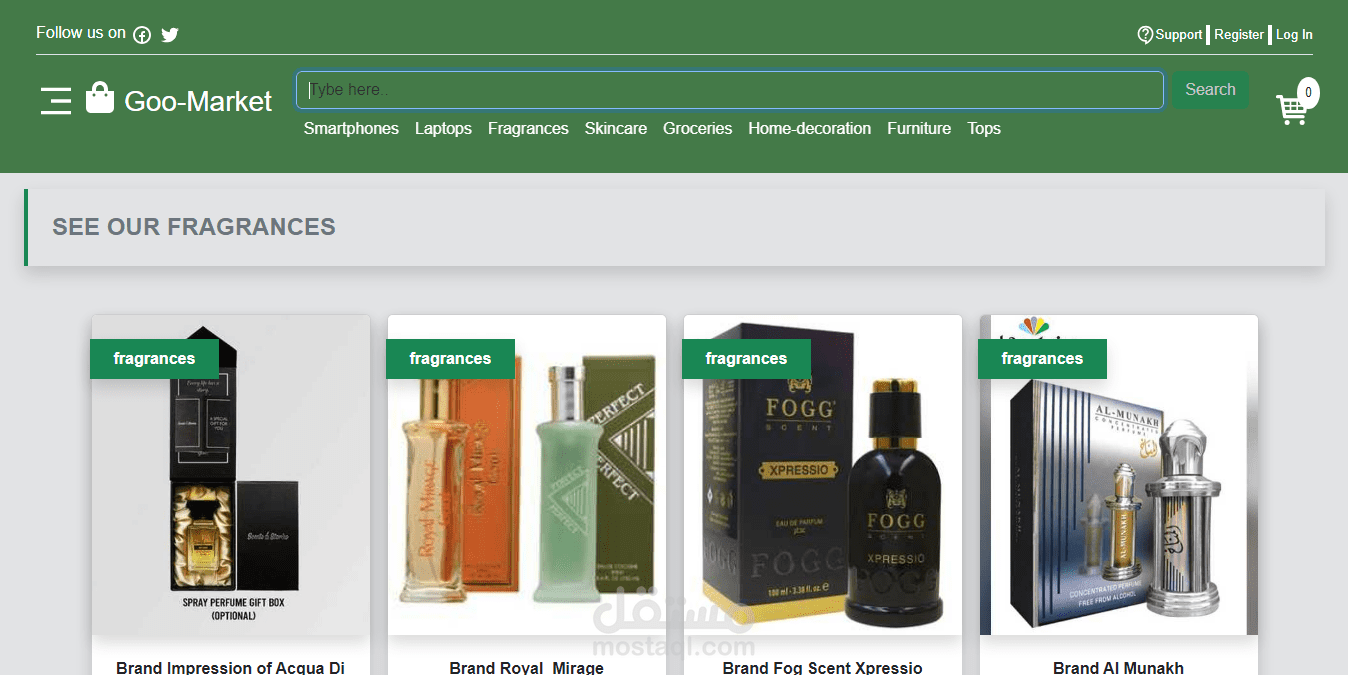The image size is (1348, 675).
Task: Click the green Search button
Action: (1210, 90)
